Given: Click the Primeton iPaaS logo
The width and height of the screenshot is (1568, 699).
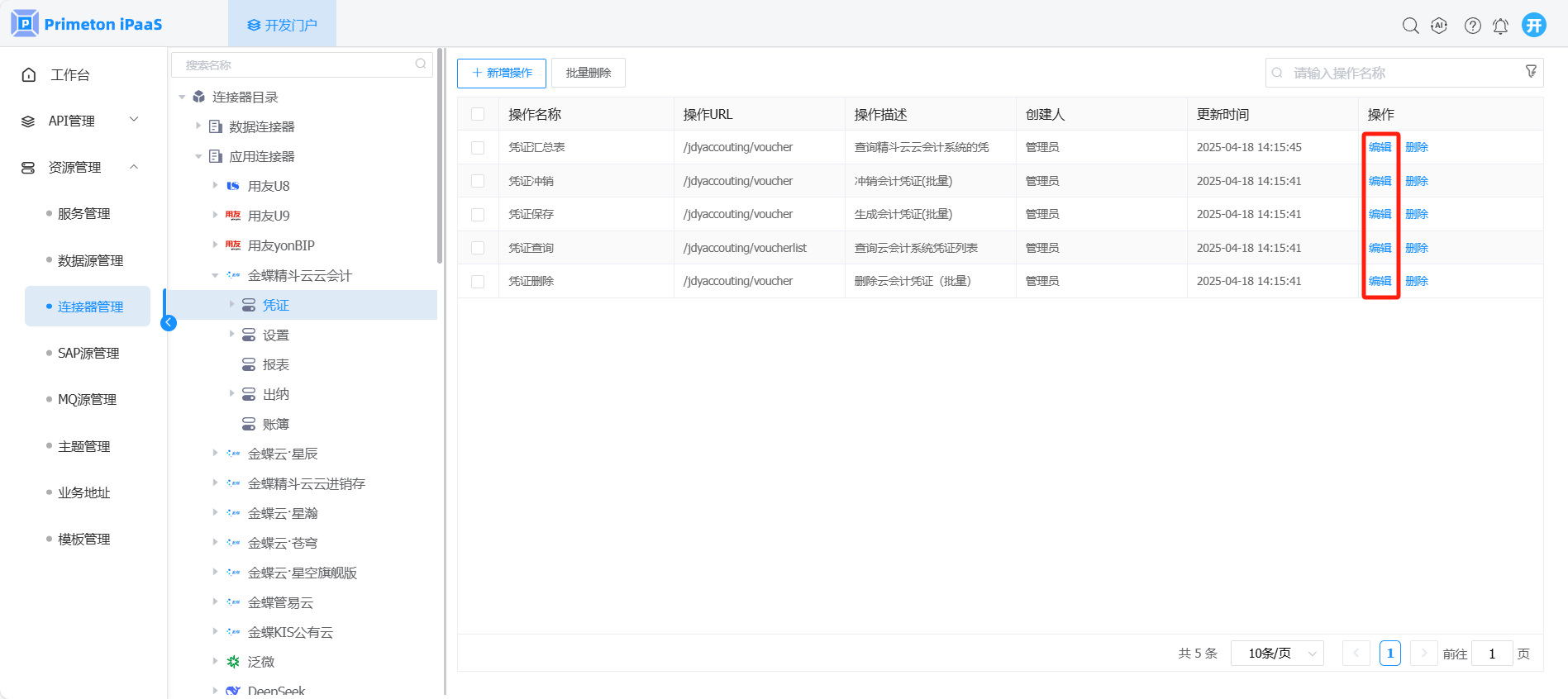Looking at the screenshot, I should click(87, 24).
